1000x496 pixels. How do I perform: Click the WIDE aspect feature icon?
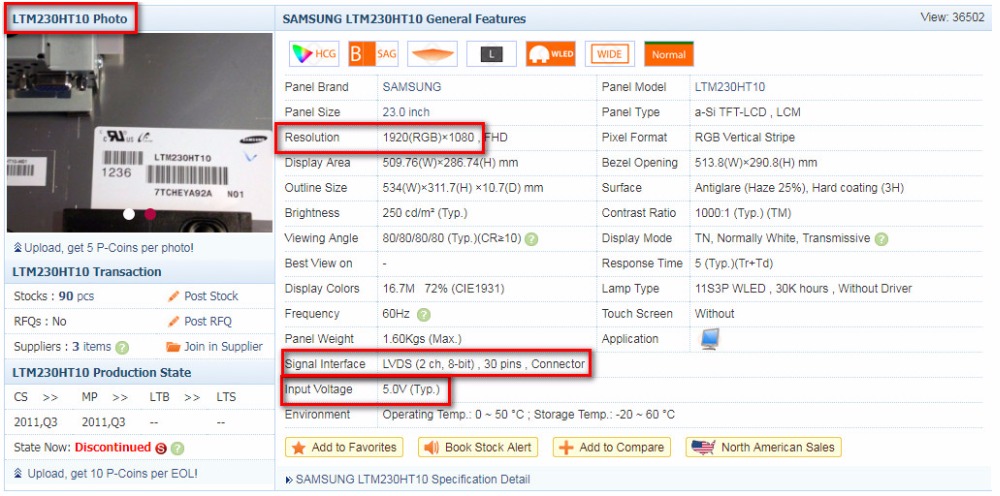(610, 54)
